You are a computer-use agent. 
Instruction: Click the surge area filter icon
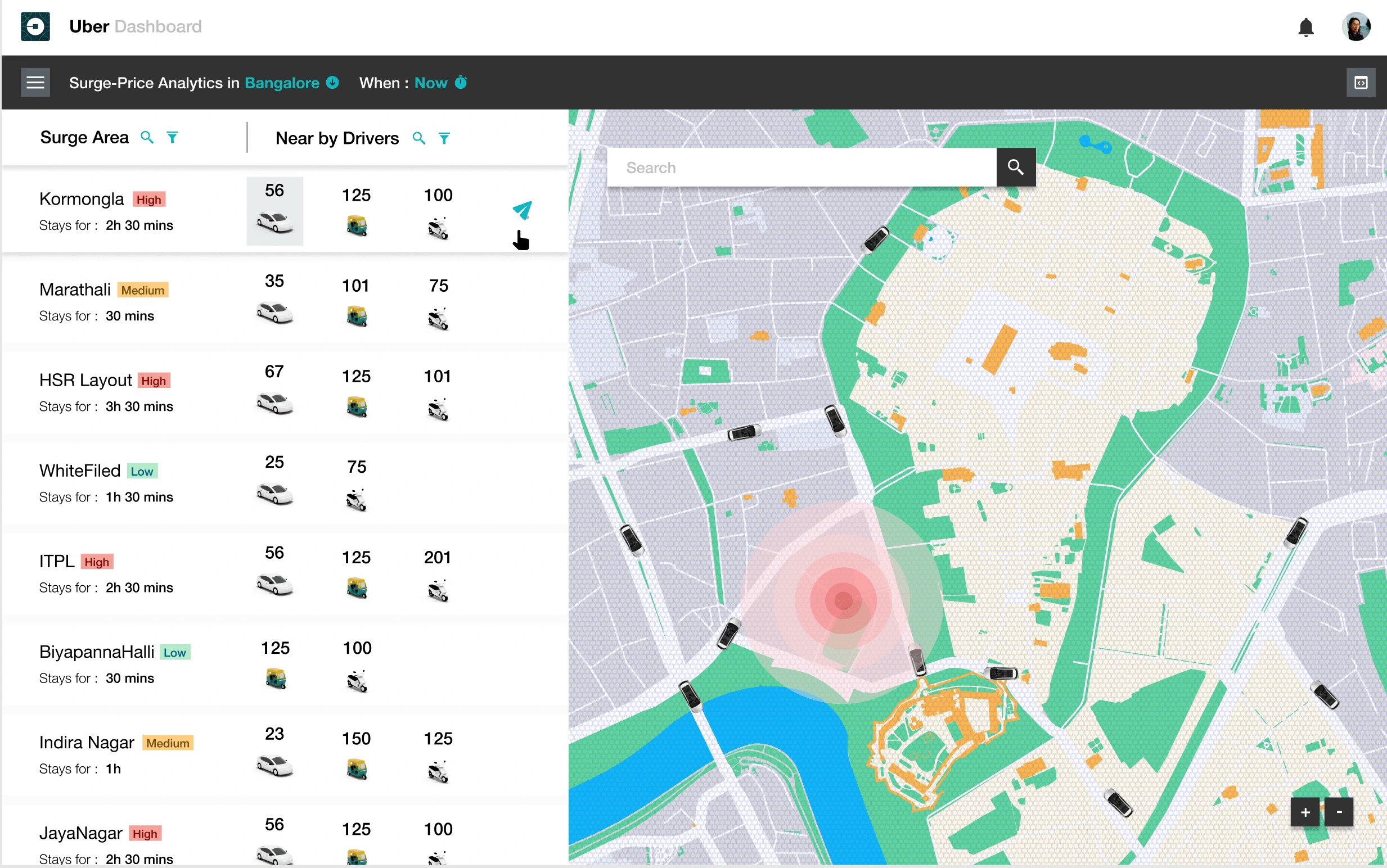[175, 139]
